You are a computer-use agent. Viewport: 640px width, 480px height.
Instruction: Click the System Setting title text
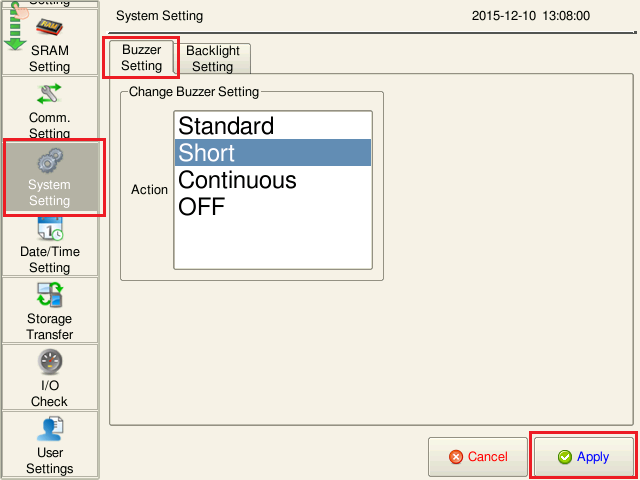[x=159, y=16]
